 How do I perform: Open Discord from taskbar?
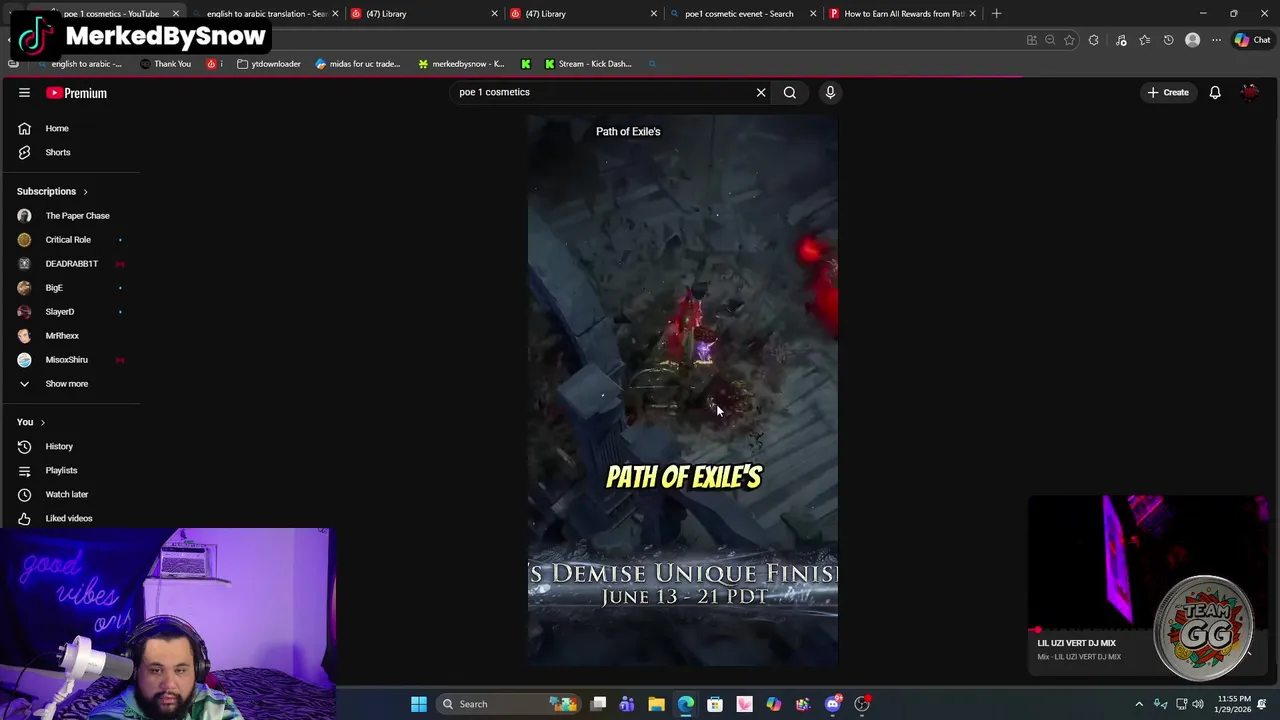tap(833, 704)
